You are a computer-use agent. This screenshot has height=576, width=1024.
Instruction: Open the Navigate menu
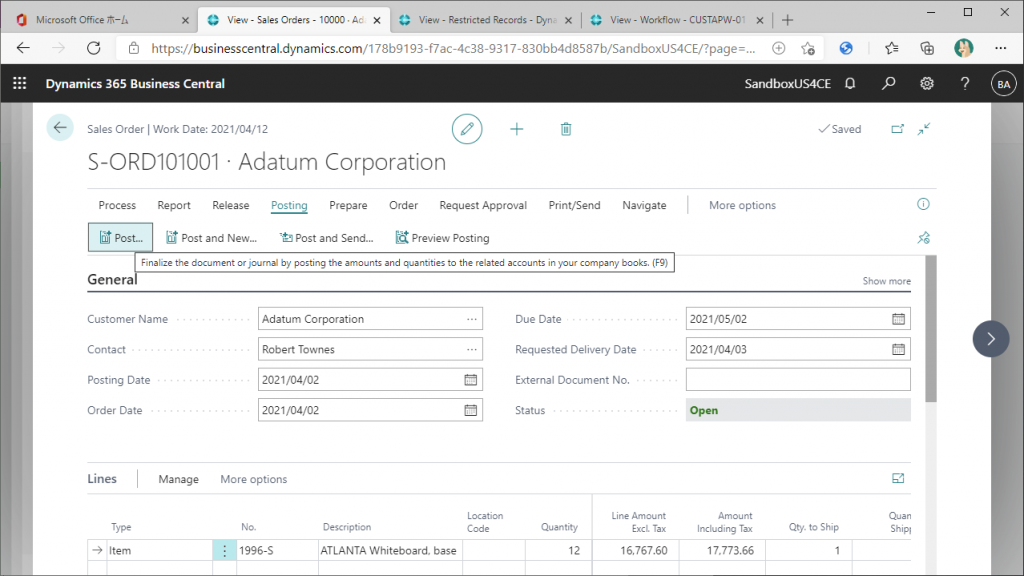click(x=644, y=205)
